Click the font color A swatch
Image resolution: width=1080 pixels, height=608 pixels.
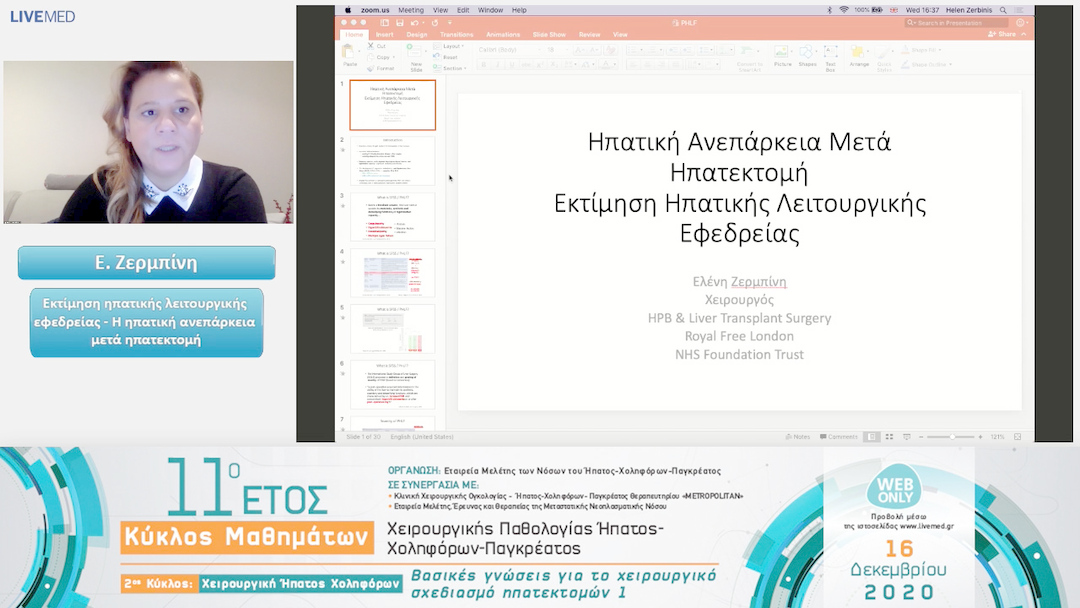click(606, 64)
